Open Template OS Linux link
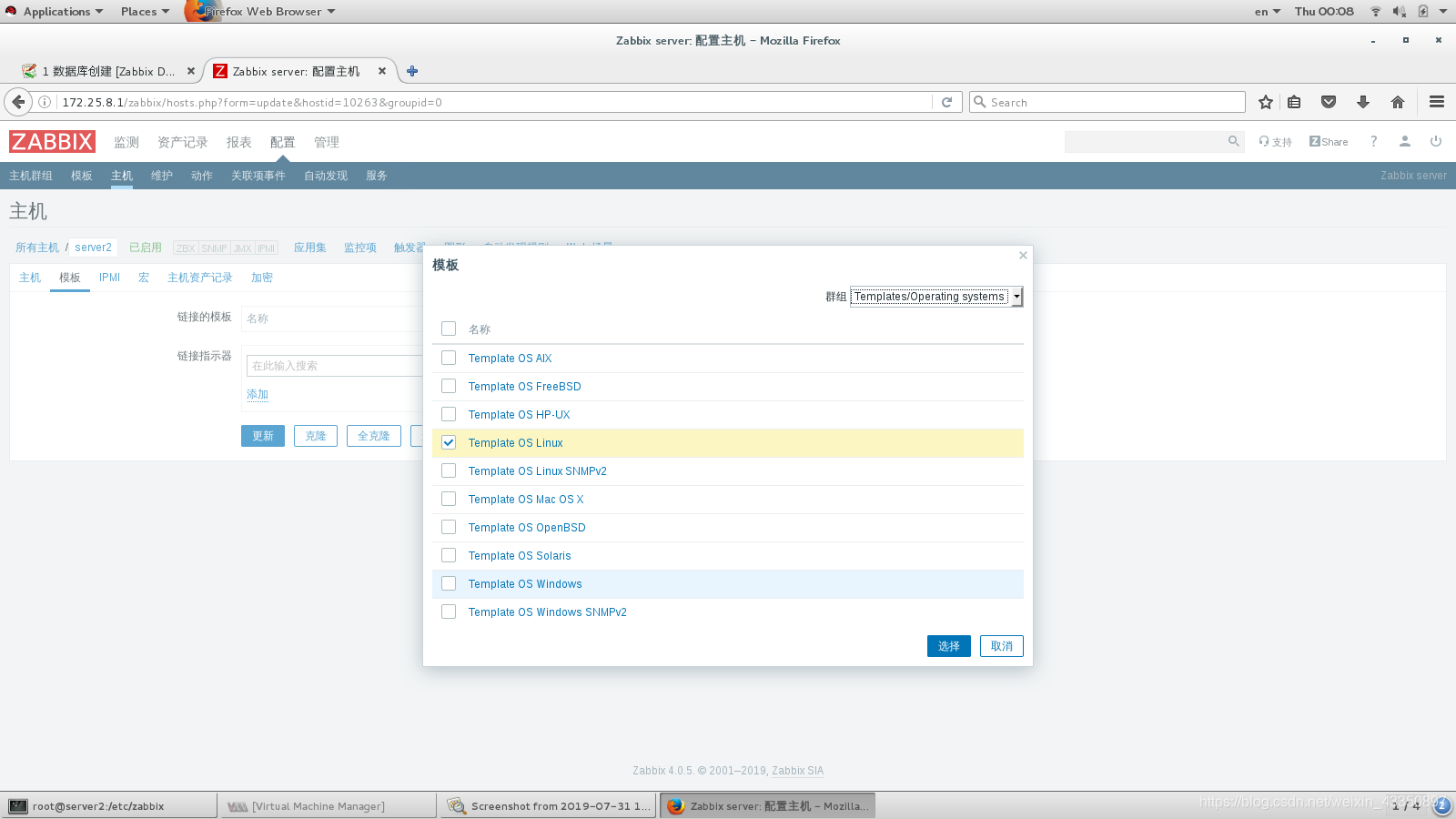1456x819 pixels. click(516, 443)
